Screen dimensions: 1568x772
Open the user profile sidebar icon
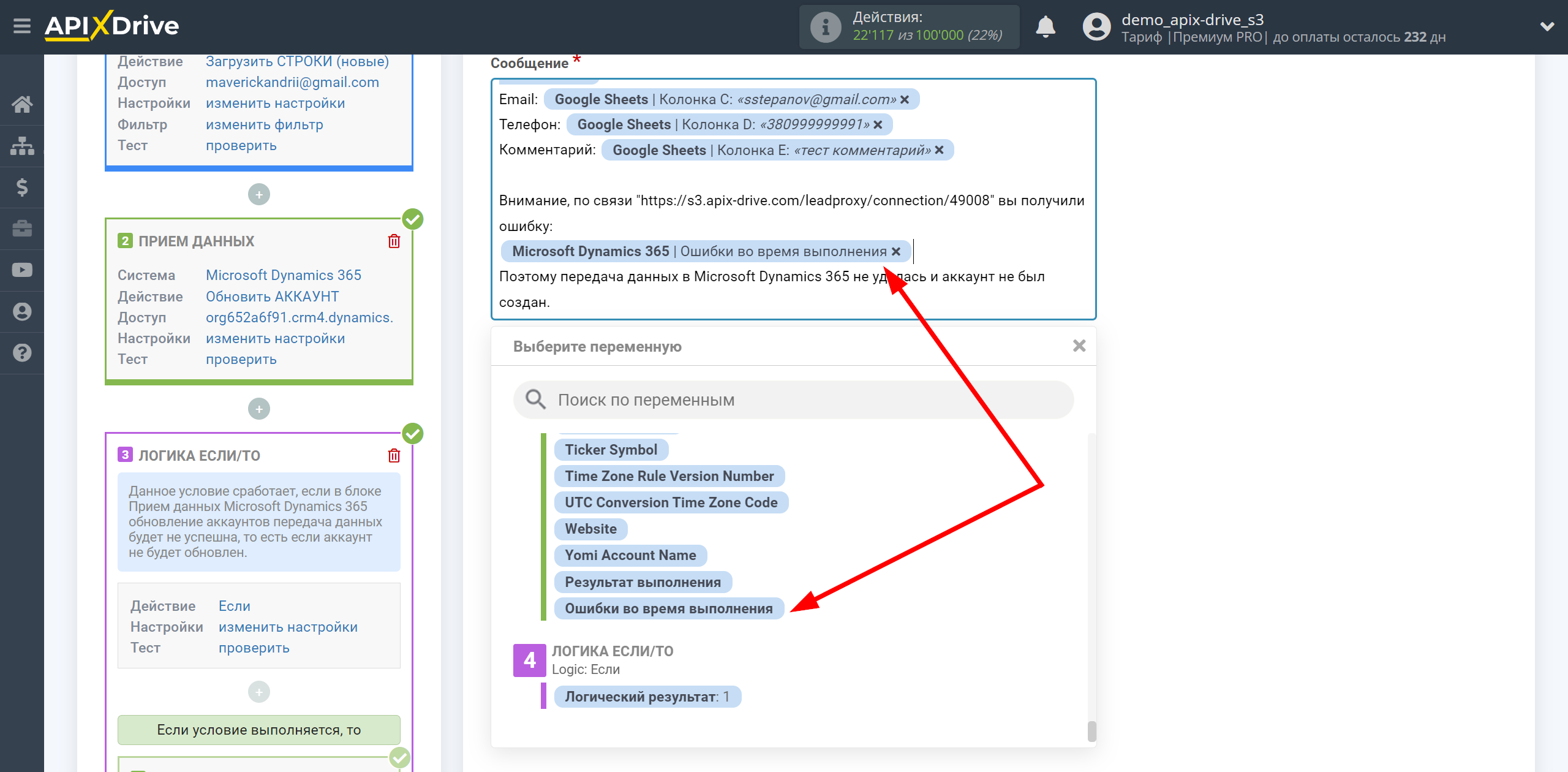point(22,311)
